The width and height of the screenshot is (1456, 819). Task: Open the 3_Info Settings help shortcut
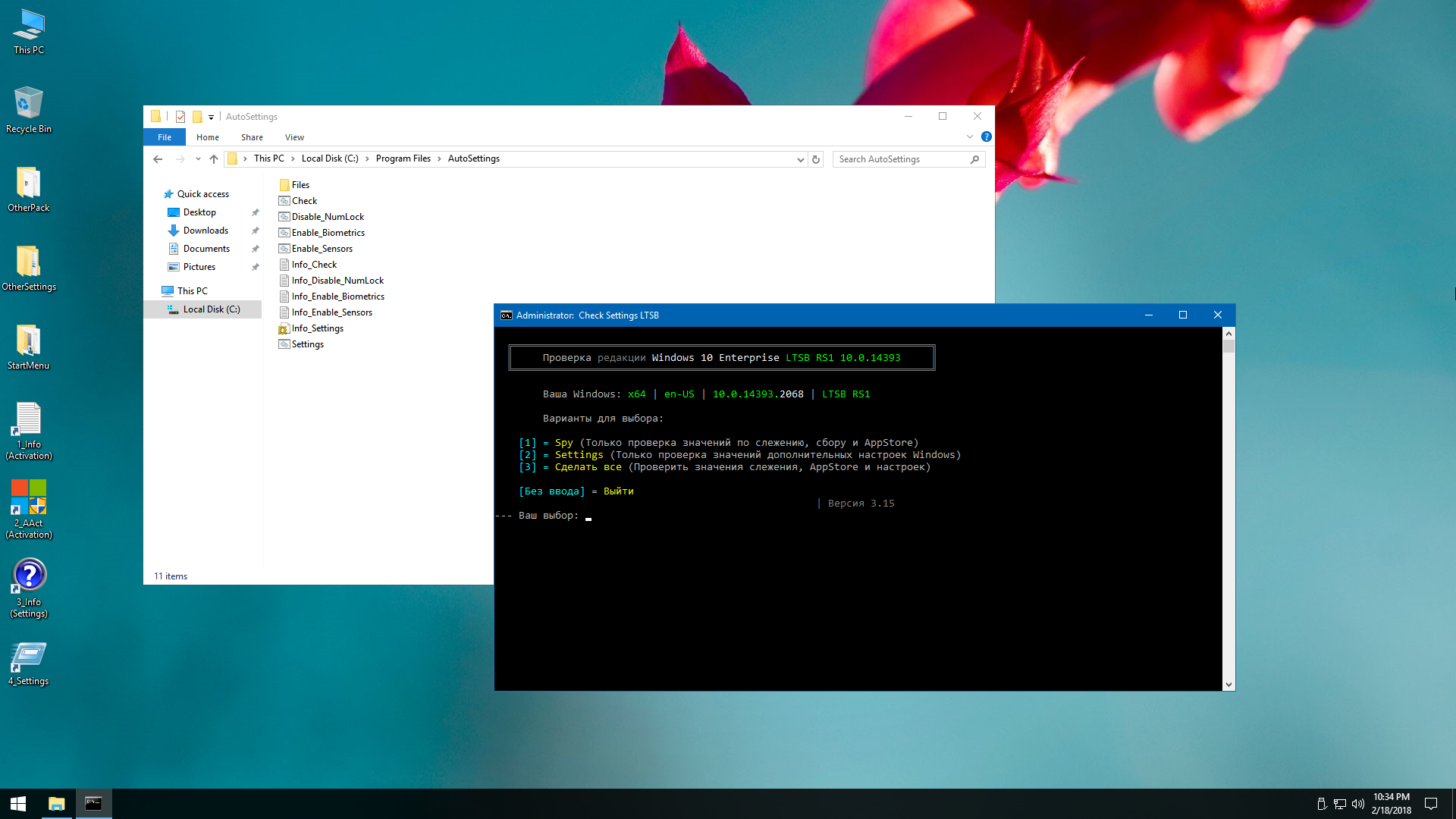[29, 576]
